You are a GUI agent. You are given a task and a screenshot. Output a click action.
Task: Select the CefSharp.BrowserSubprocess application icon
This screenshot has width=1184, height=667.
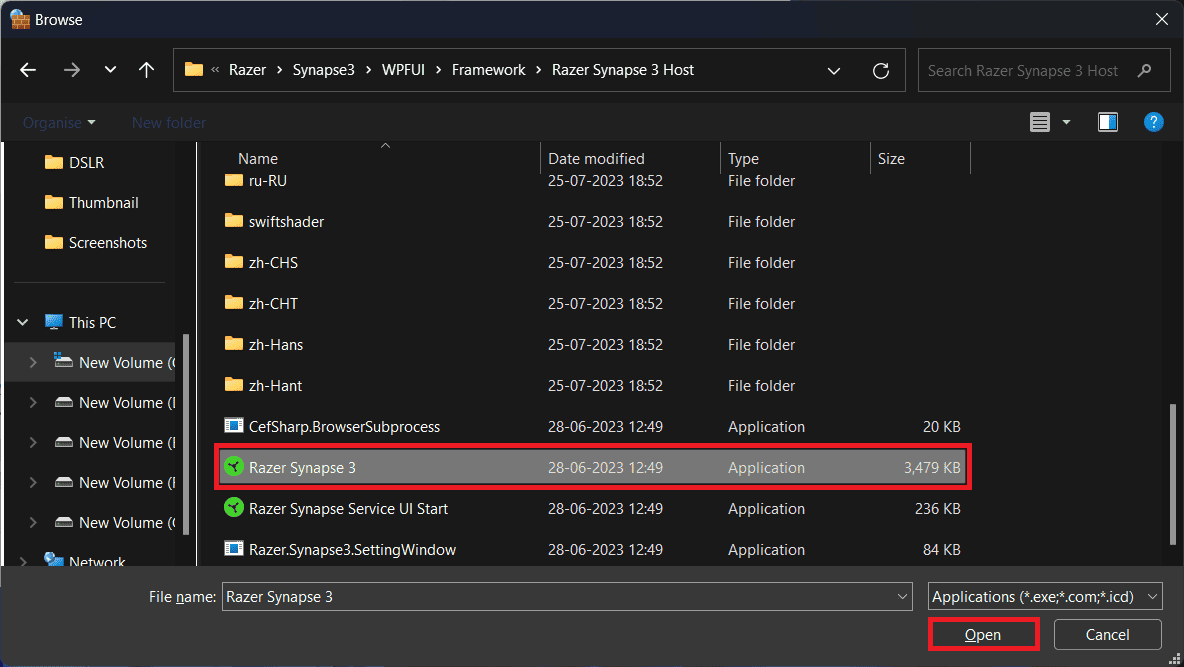click(x=234, y=425)
